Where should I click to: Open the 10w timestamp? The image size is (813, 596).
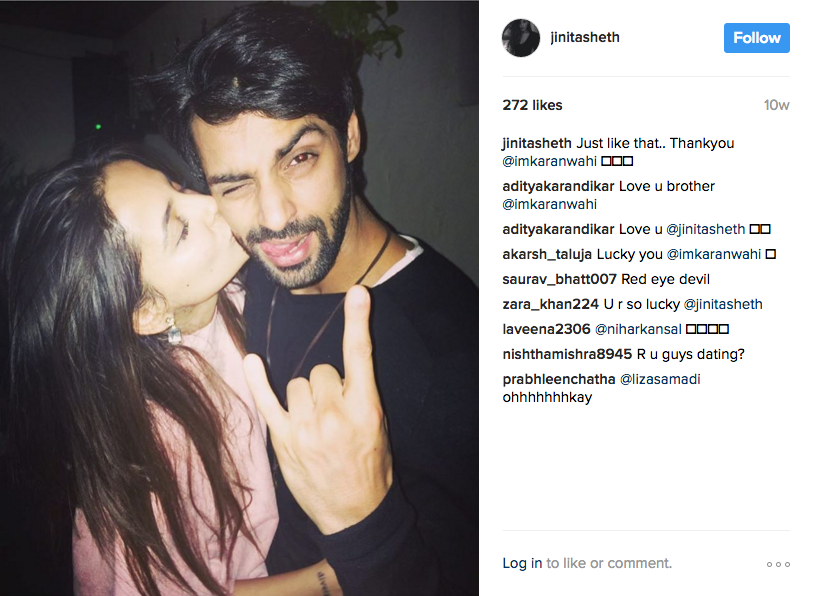tap(776, 105)
